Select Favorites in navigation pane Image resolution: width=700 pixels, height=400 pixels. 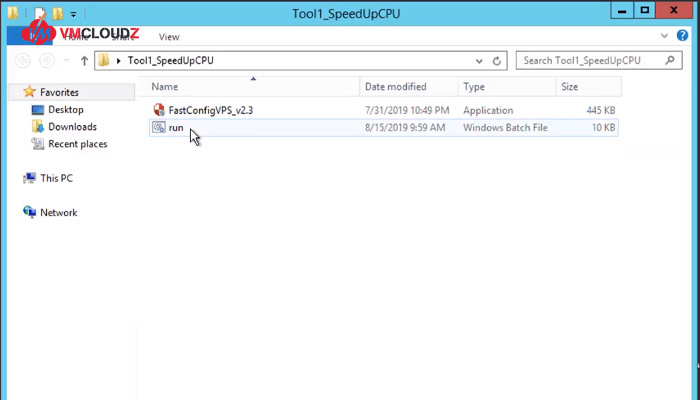click(x=59, y=92)
